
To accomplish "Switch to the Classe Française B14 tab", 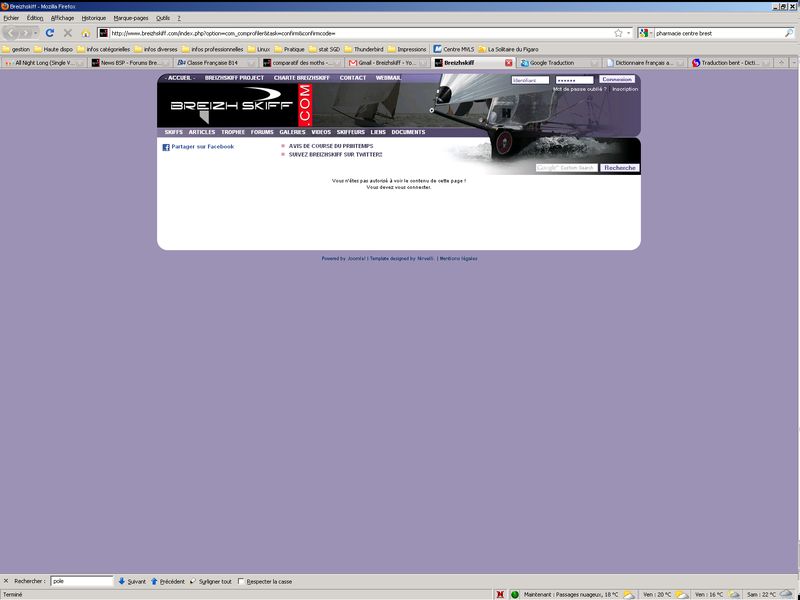I will 216,63.
